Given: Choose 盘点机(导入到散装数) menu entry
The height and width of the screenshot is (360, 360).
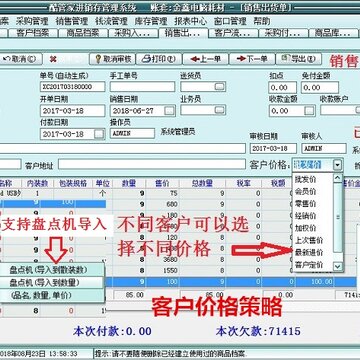Looking at the screenshot, I should tap(53, 269).
